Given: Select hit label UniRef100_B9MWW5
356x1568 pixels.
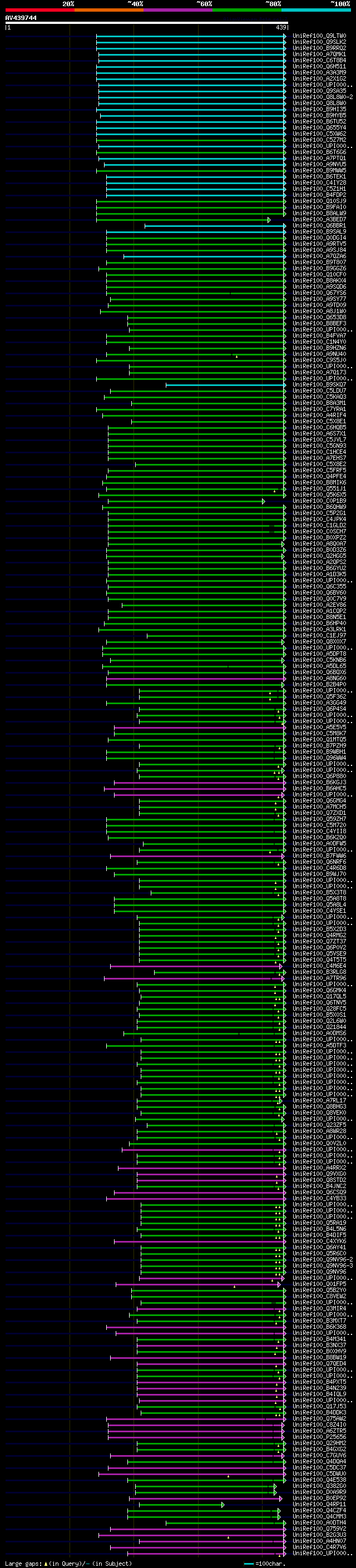Looking at the screenshot, I should tap(319, 170).
